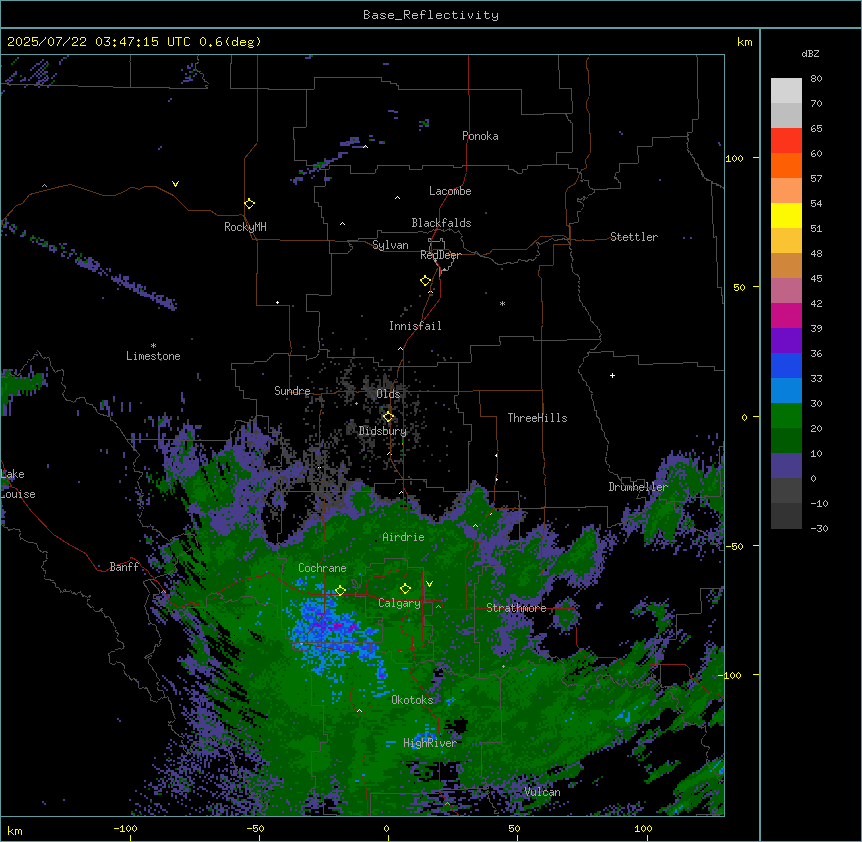Click the Drumheller label
862x842 pixels.
point(638,487)
